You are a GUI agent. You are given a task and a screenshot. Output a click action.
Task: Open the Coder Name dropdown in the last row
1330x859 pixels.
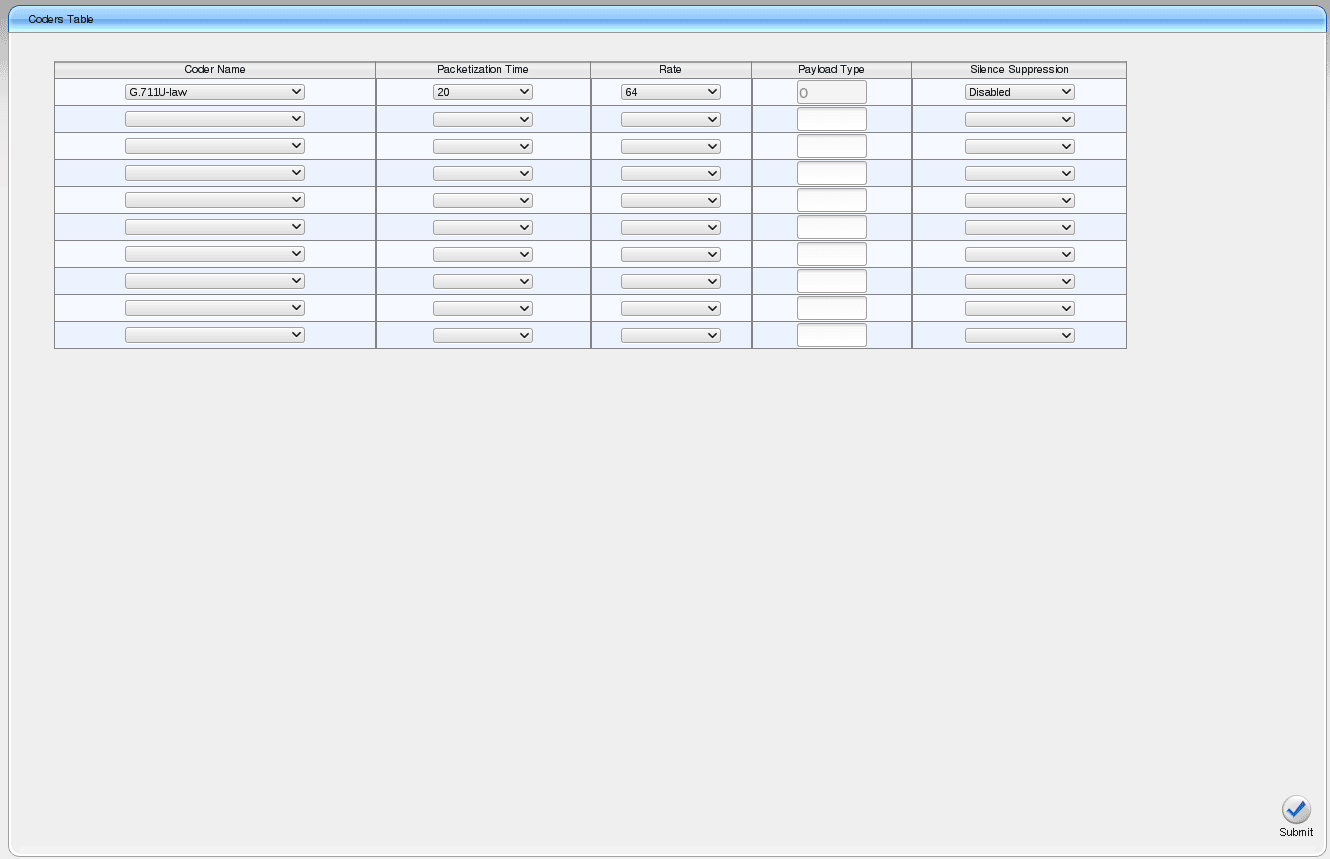[x=215, y=335]
